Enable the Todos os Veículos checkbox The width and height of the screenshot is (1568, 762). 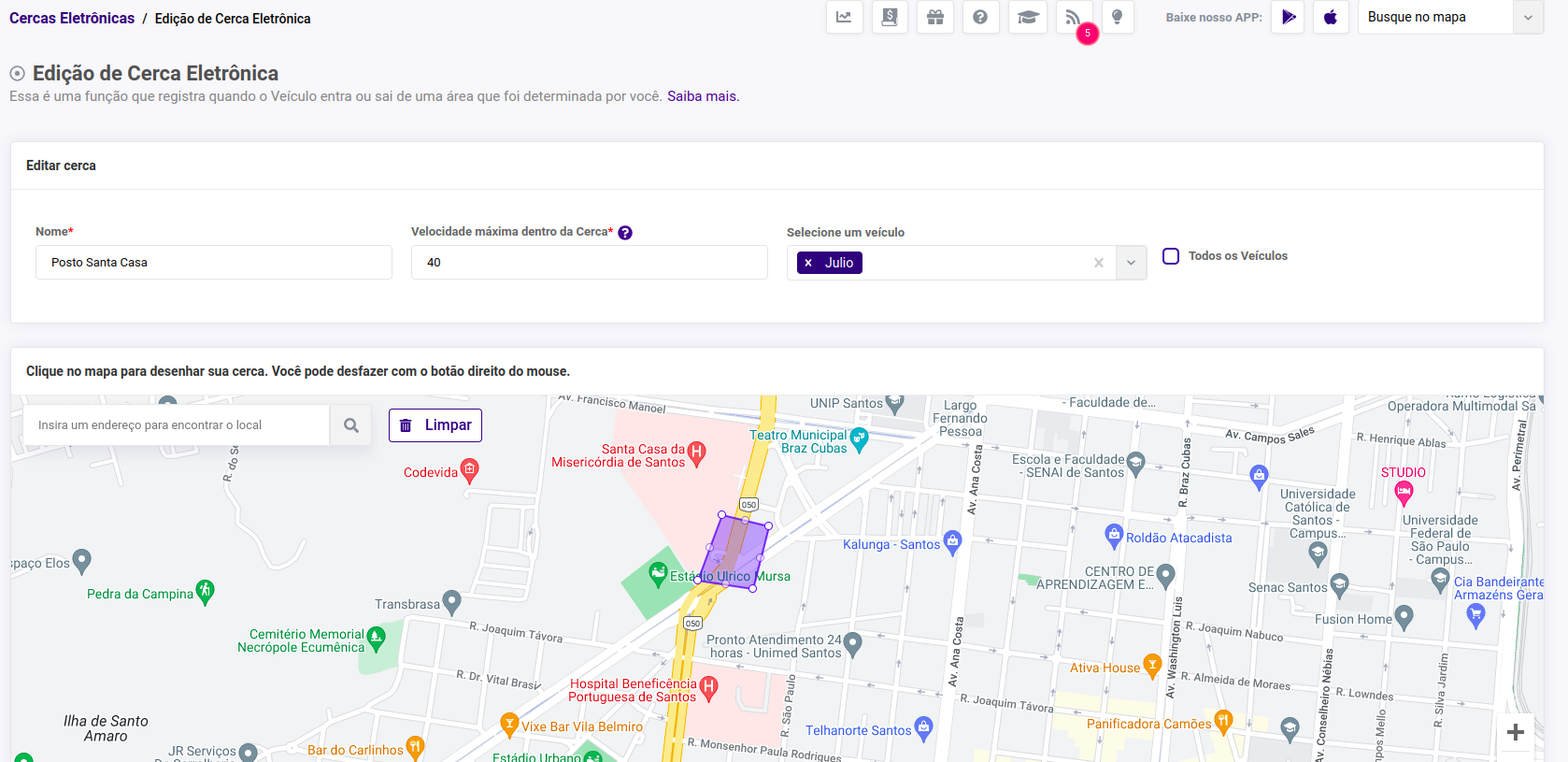click(1171, 256)
